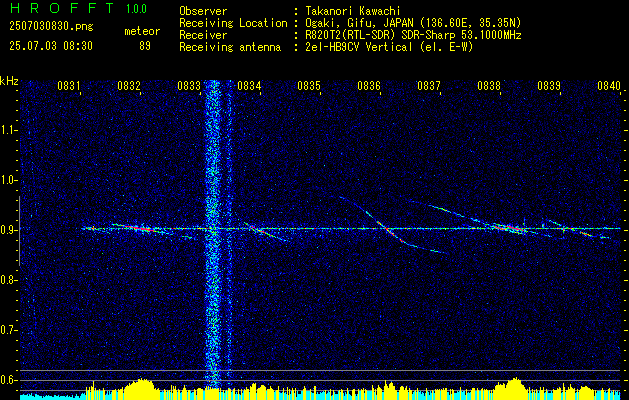
Task: Click the meteor count label
Action: pos(142,31)
